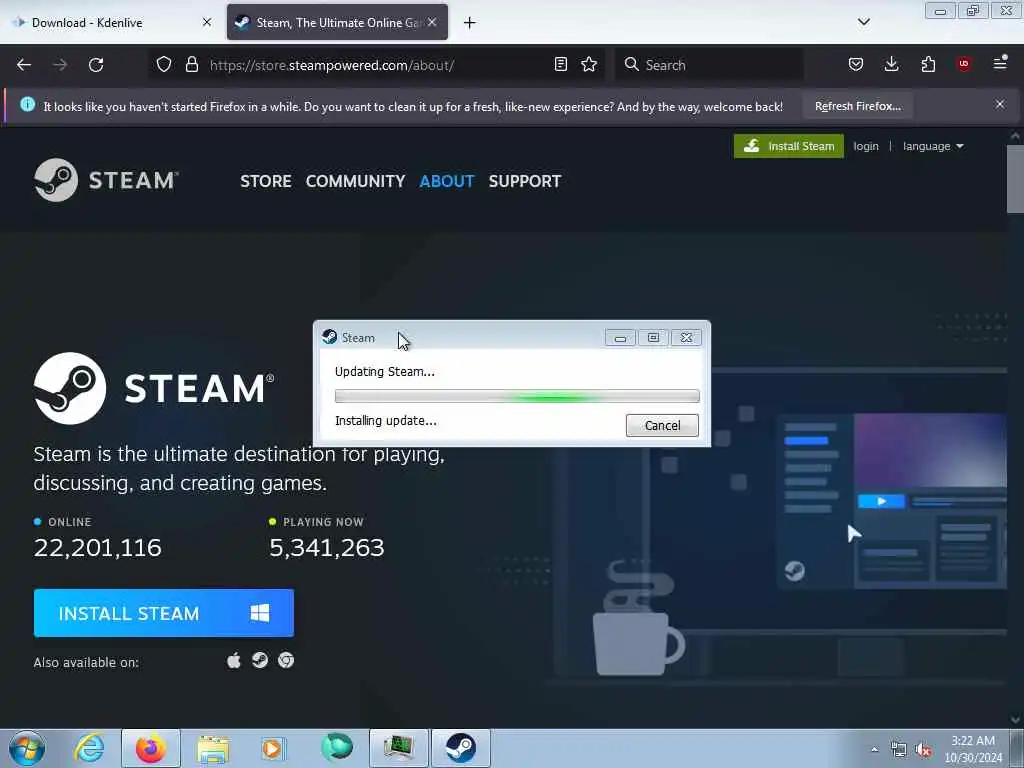The width and height of the screenshot is (1024, 768).
Task: Open a new tab with the plus icon
Action: pos(470,23)
